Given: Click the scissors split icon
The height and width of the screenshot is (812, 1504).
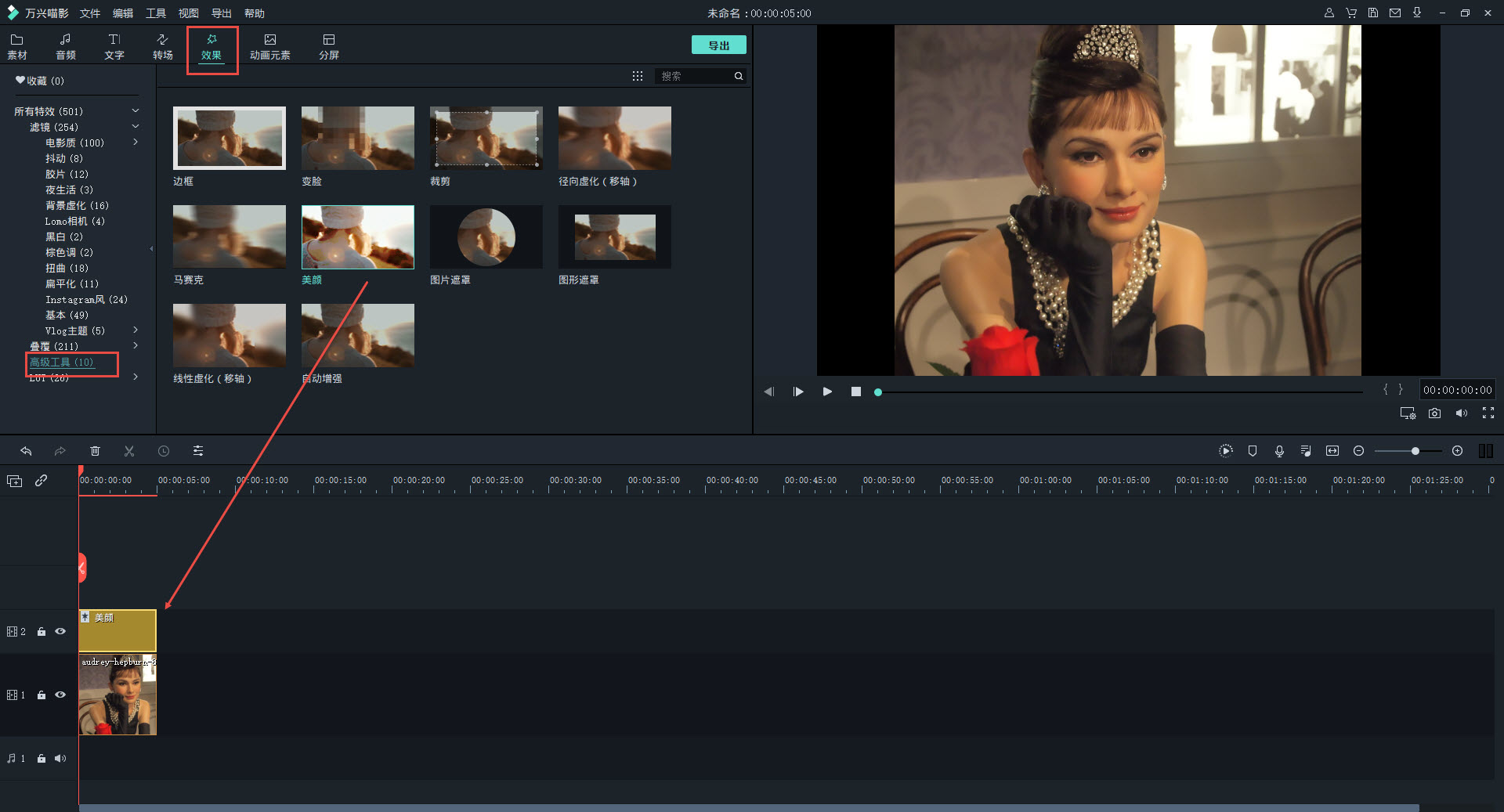Looking at the screenshot, I should coord(129,451).
